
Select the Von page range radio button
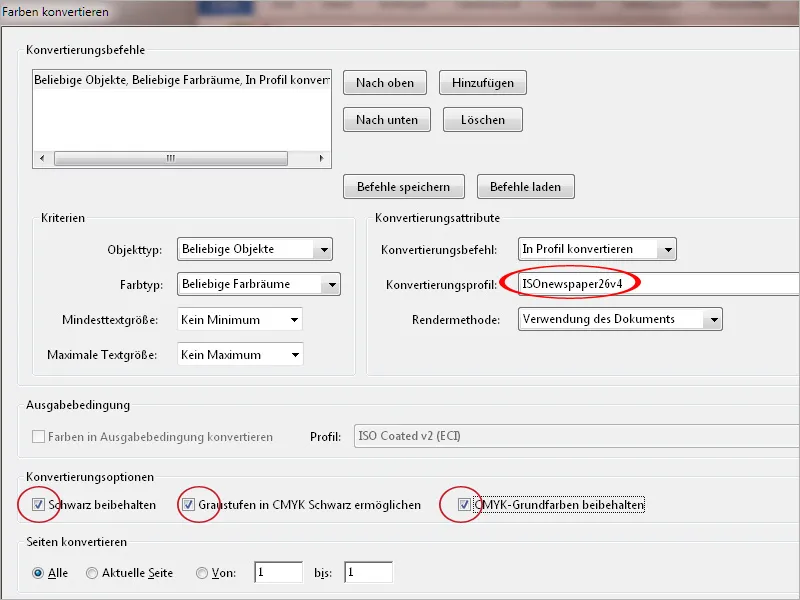point(202,573)
